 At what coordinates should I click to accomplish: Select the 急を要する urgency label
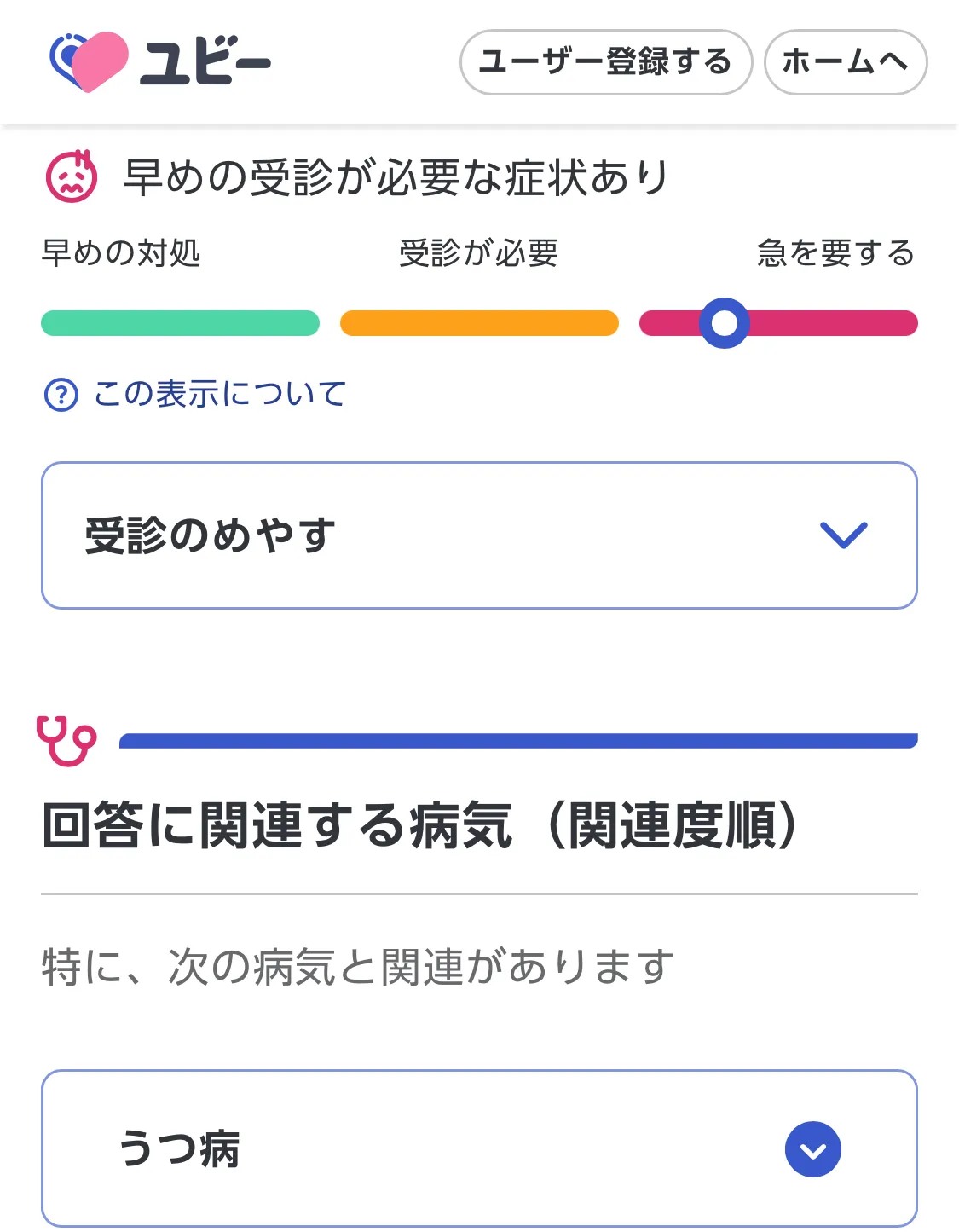pyautogui.click(x=835, y=253)
